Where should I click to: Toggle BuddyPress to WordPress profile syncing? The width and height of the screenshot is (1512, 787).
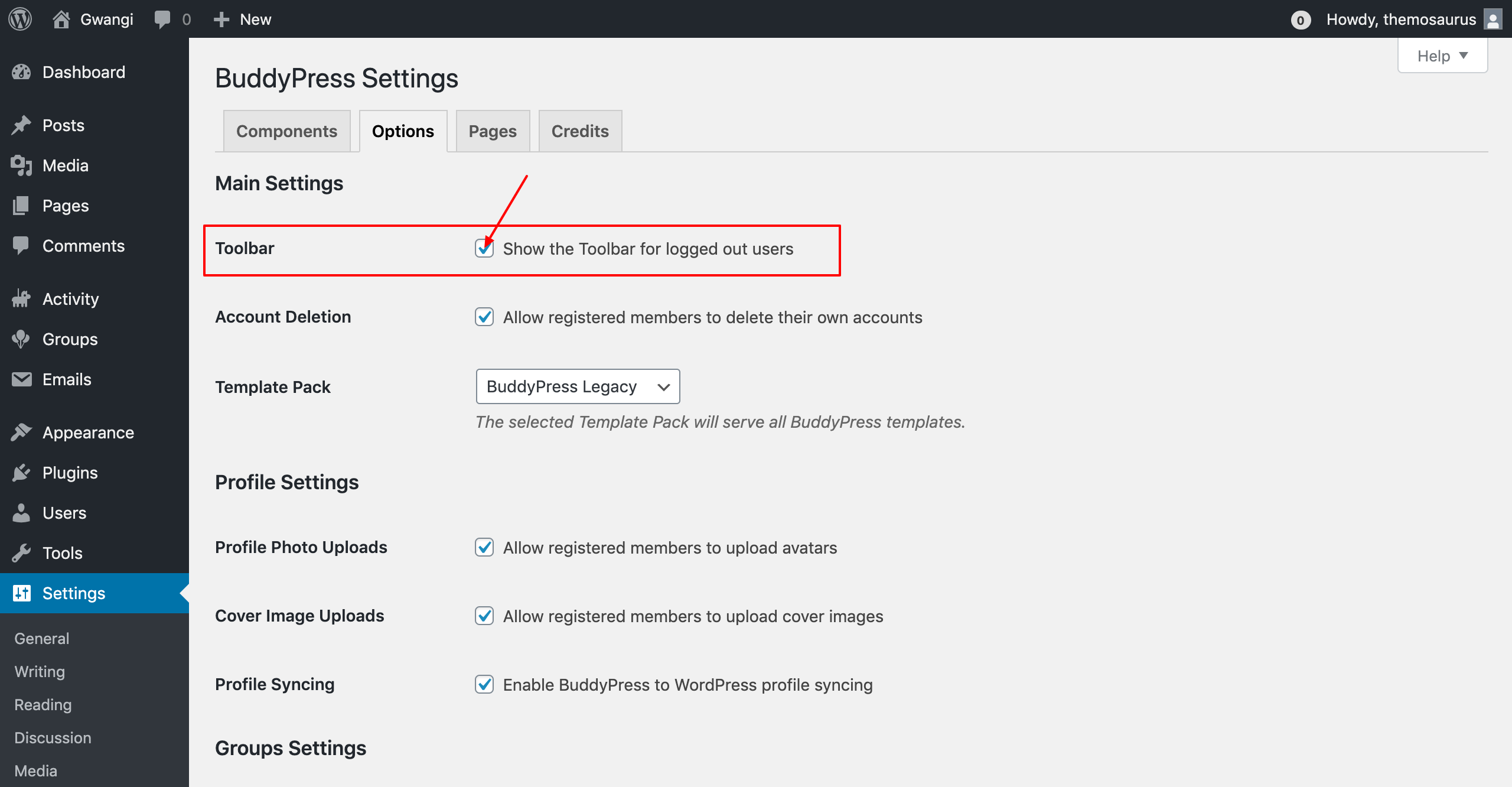[x=484, y=685]
